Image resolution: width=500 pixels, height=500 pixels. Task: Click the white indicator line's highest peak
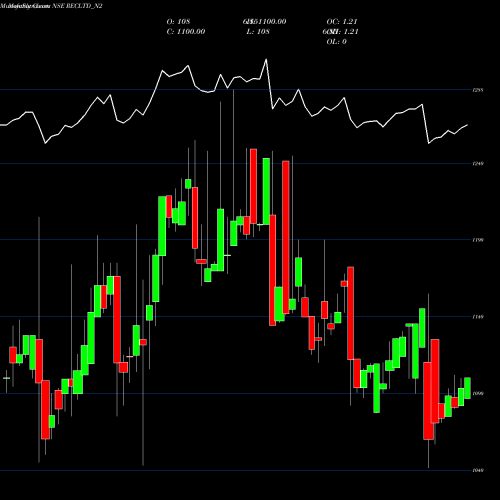point(266,60)
